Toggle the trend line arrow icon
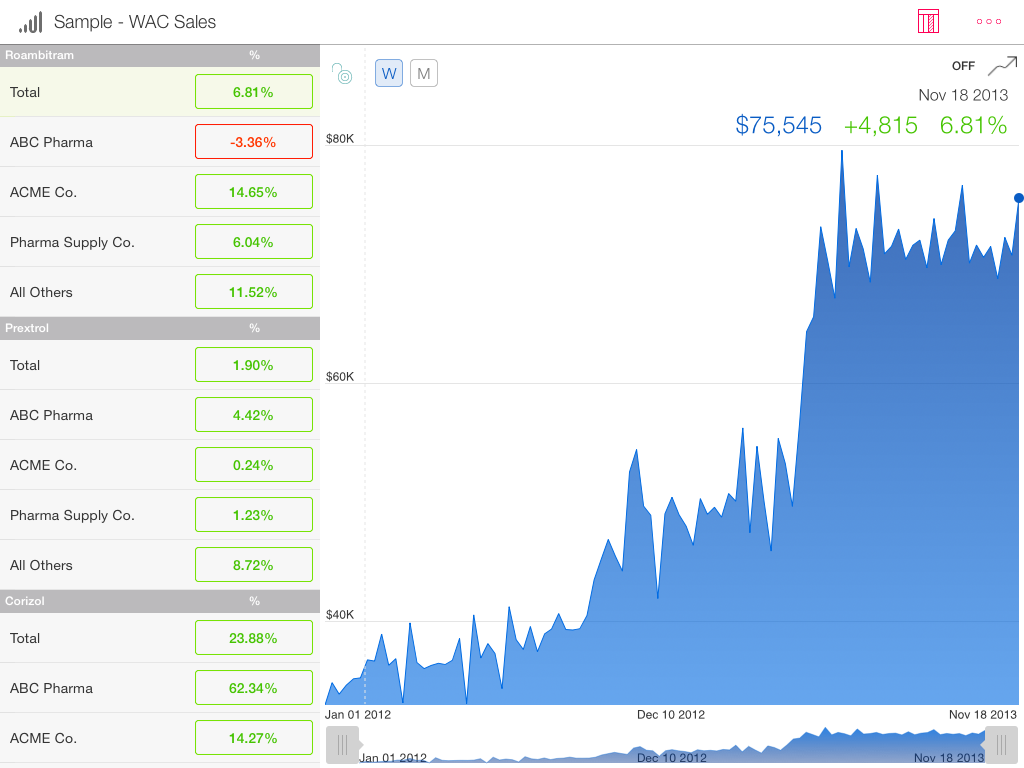This screenshot has height=768, width=1024. [x=1002, y=66]
